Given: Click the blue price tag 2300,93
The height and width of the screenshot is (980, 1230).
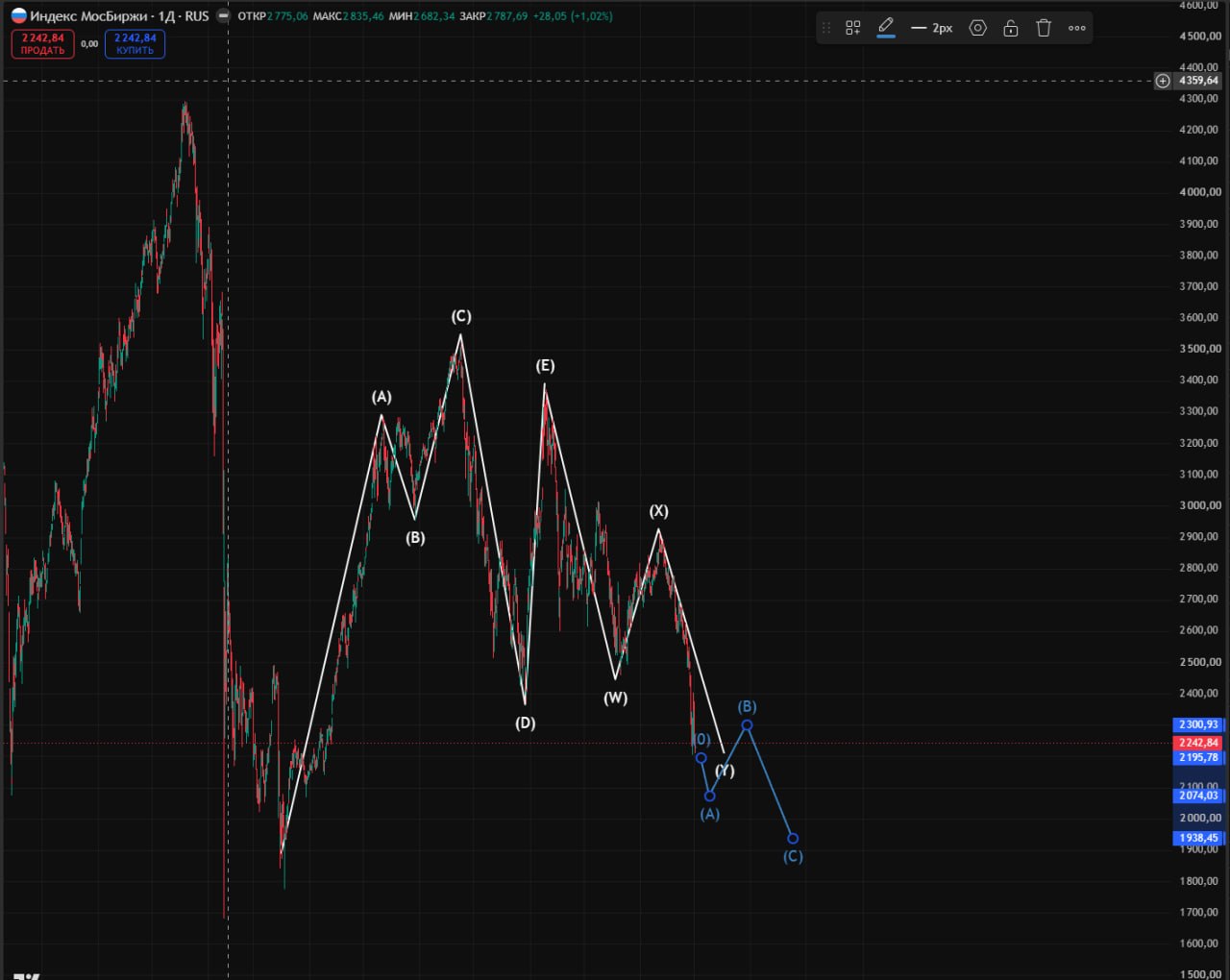Looking at the screenshot, I should (x=1198, y=724).
